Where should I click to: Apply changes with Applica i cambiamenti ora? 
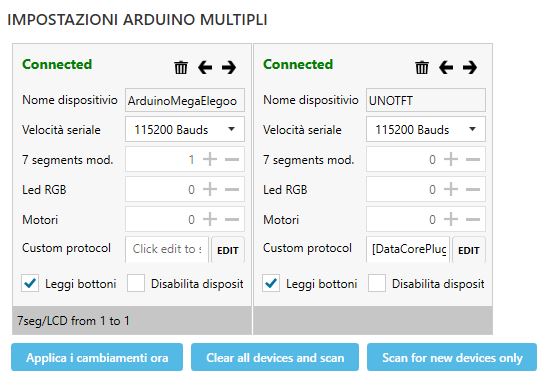(x=97, y=357)
